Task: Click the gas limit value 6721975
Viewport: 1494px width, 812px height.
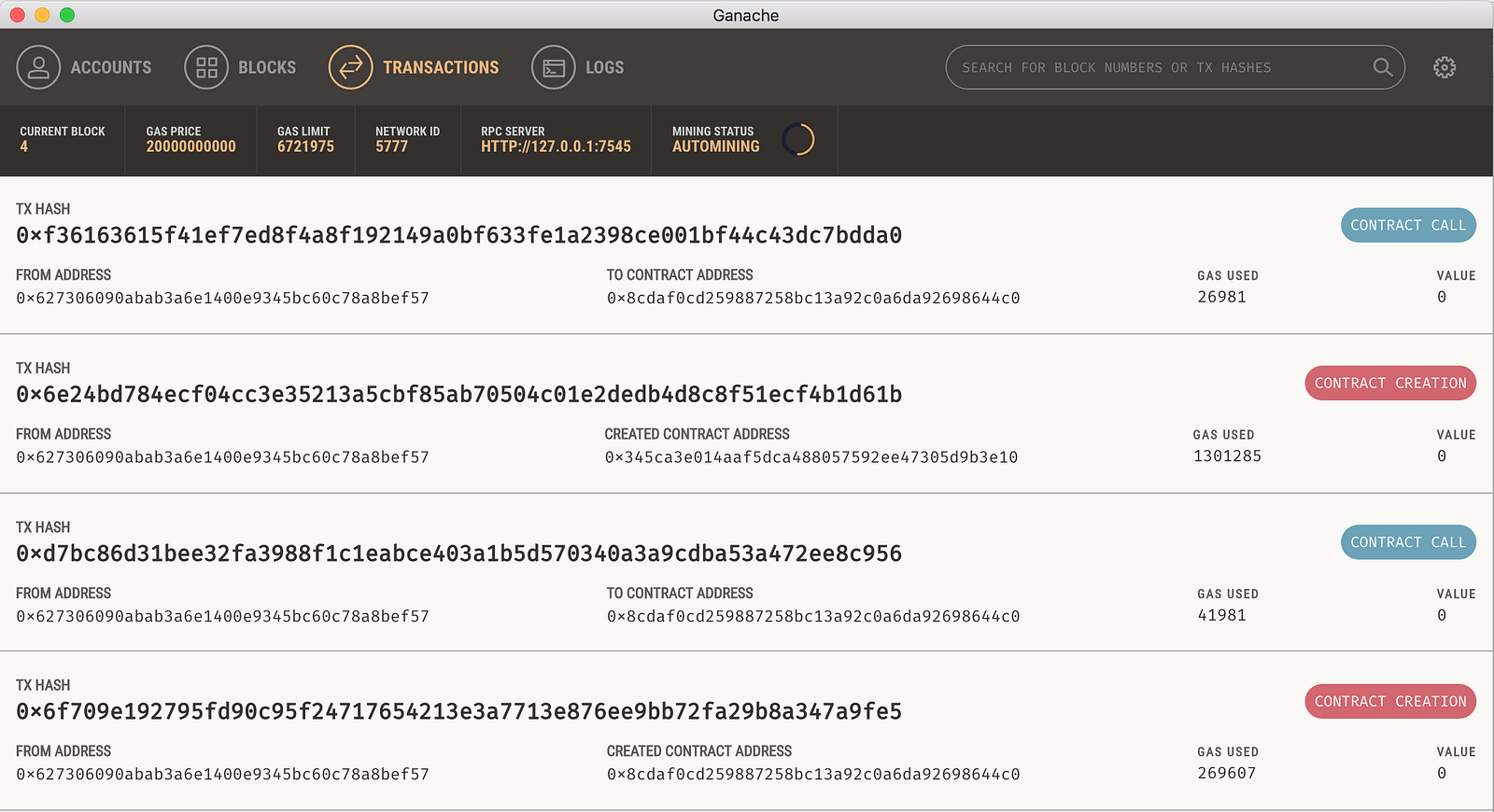Action: click(305, 147)
